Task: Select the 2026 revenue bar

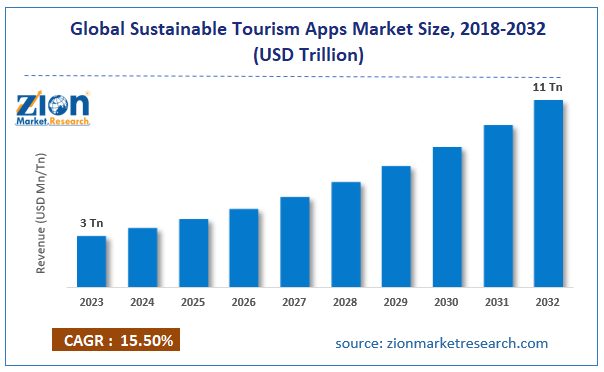Action: 244,248
